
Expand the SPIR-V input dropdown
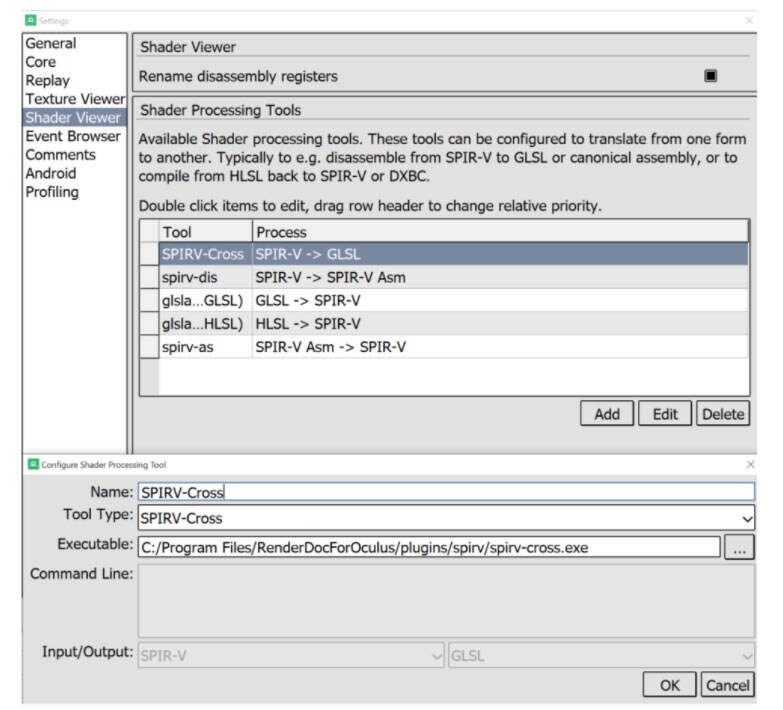(290, 655)
